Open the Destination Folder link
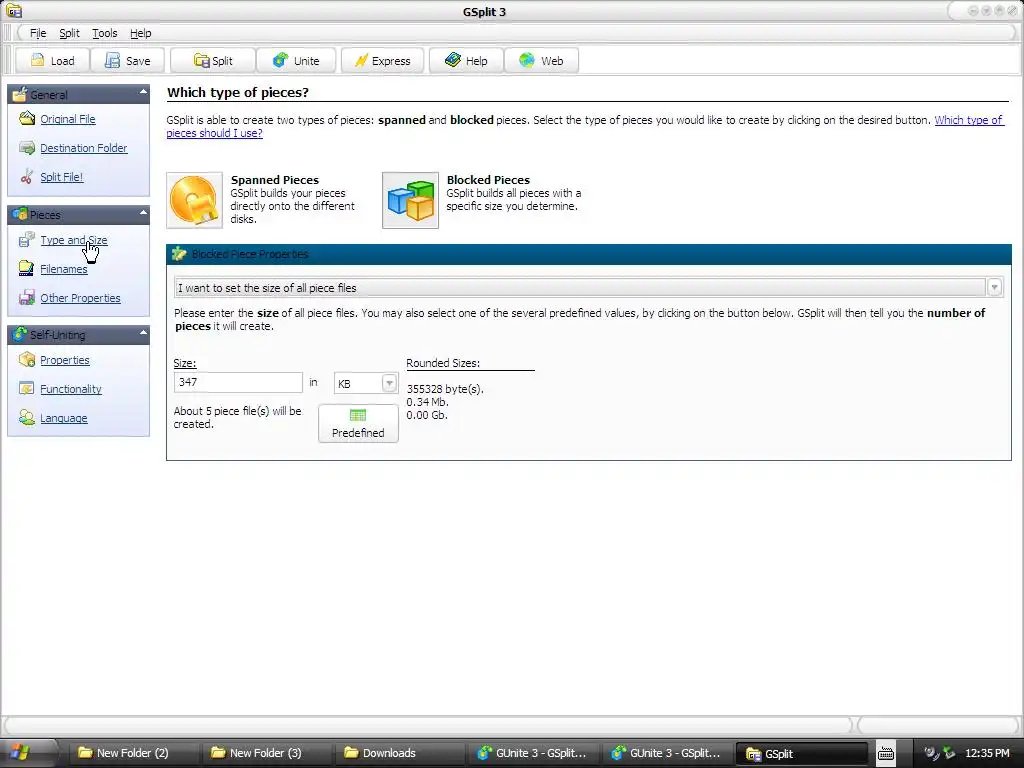This screenshot has height=768, width=1024. click(84, 148)
